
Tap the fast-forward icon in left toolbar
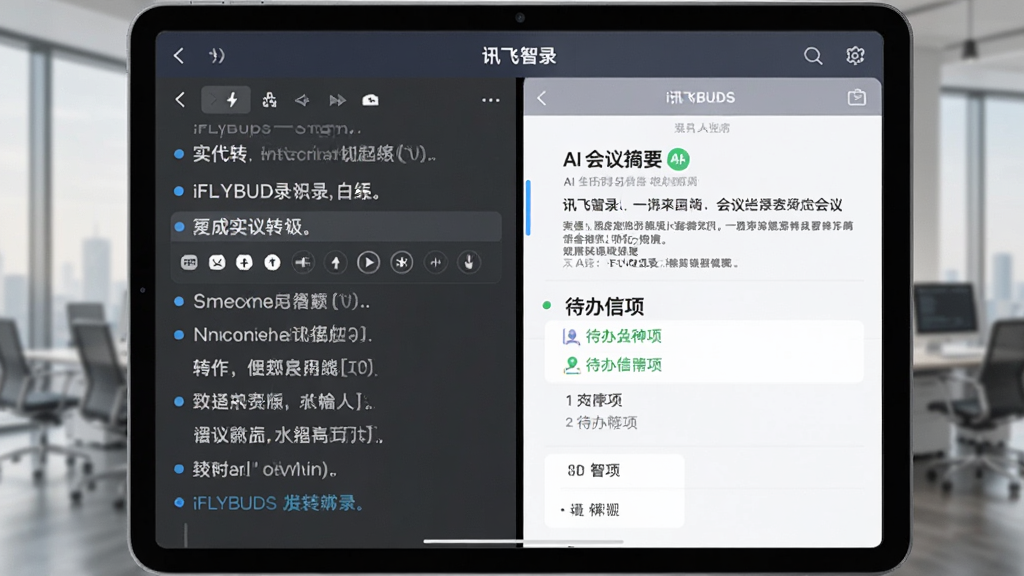pos(338,100)
